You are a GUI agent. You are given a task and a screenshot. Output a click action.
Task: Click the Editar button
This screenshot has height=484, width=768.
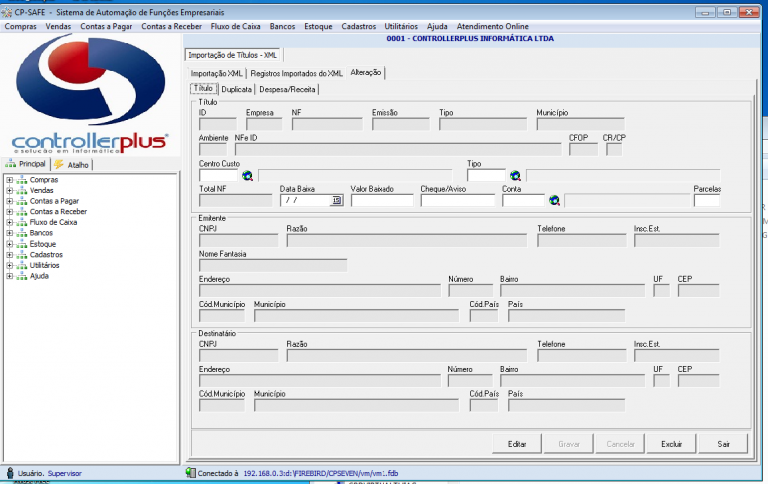point(517,444)
